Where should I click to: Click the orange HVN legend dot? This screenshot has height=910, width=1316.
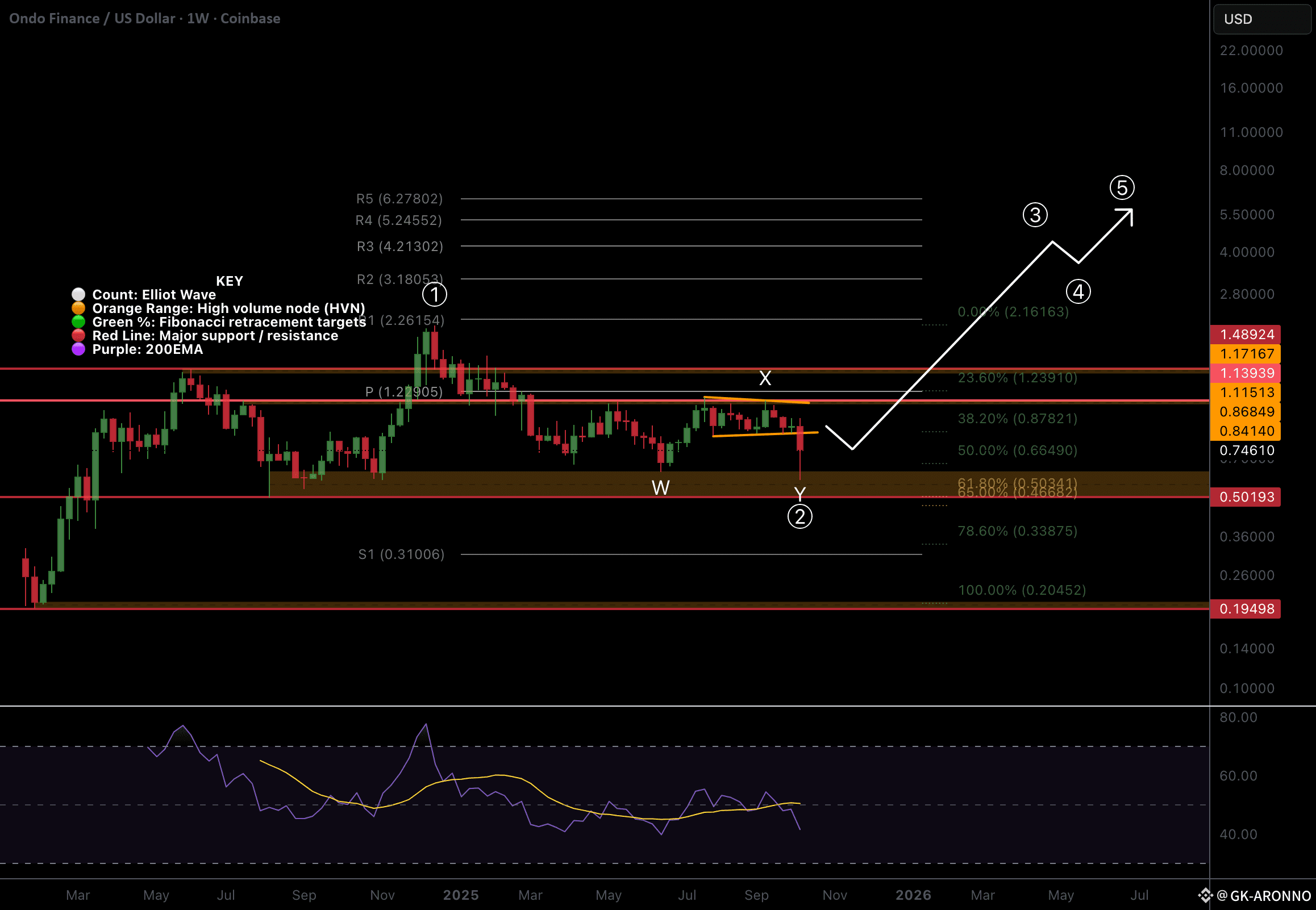click(x=78, y=308)
